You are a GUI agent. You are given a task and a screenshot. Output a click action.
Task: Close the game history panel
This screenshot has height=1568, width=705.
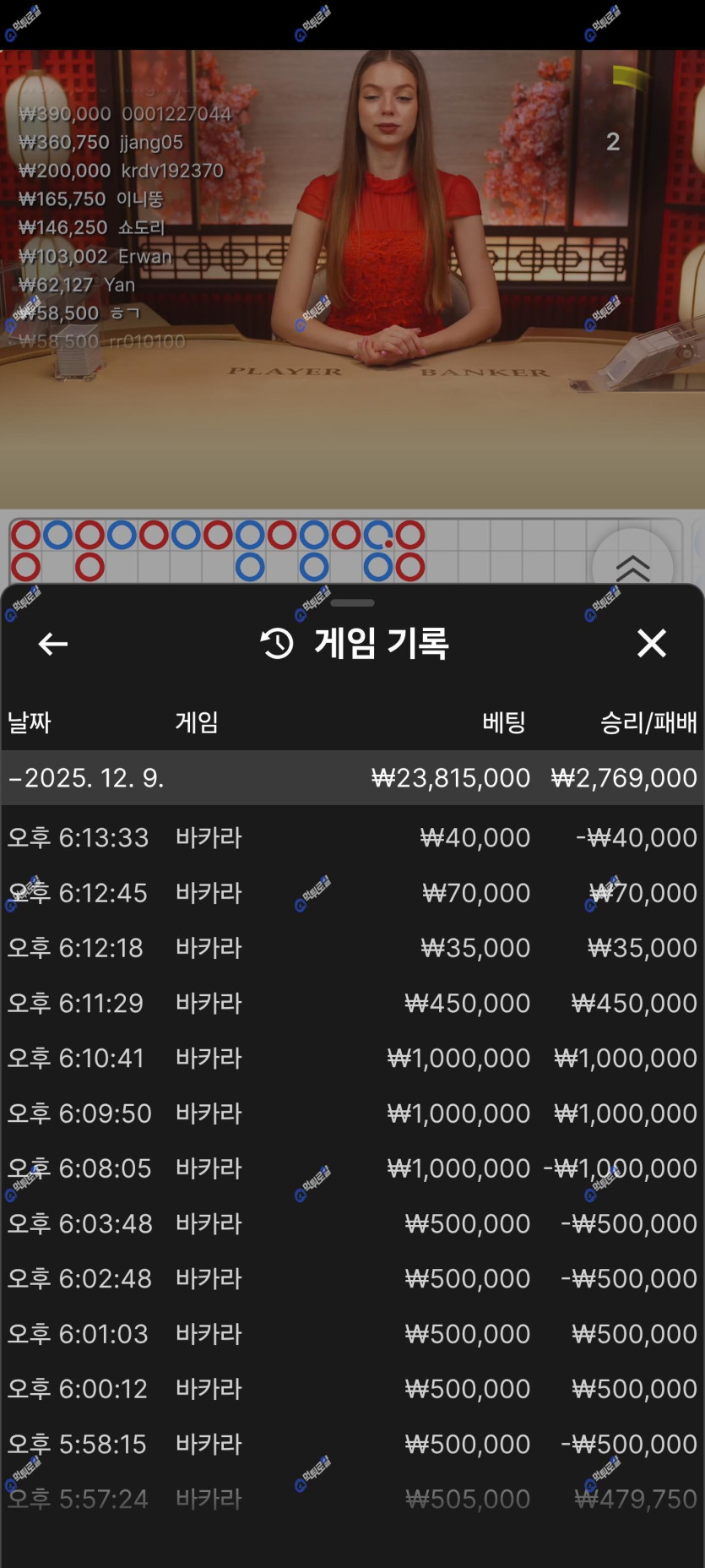(x=651, y=644)
